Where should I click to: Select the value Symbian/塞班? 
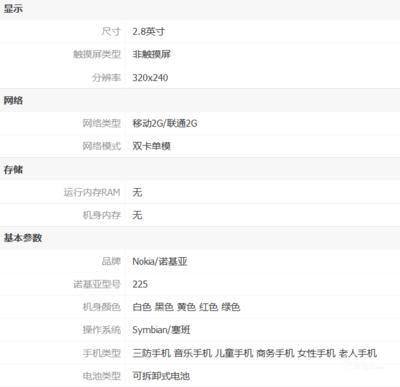tap(161, 330)
